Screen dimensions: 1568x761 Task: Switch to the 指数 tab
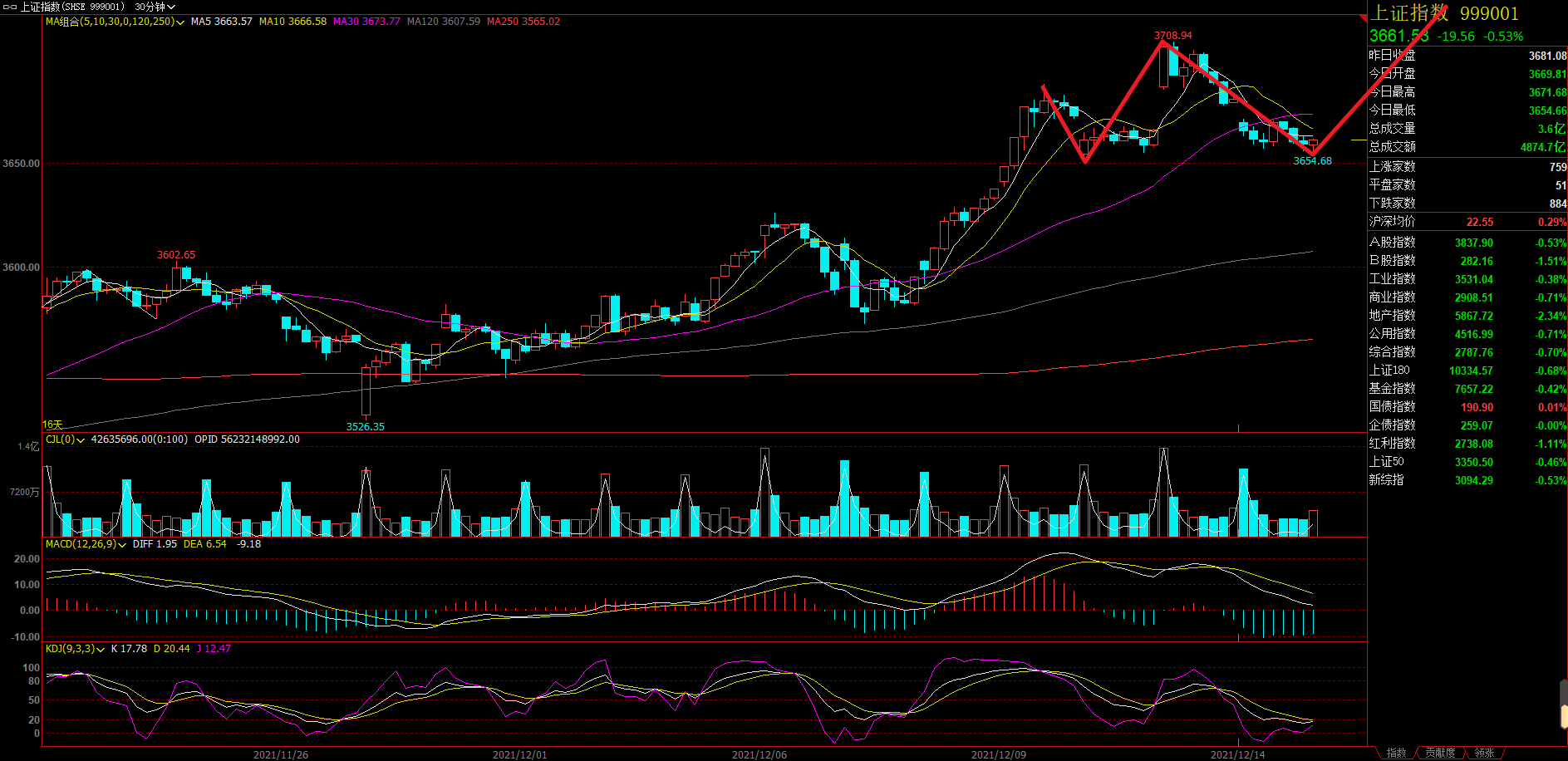(x=1396, y=753)
